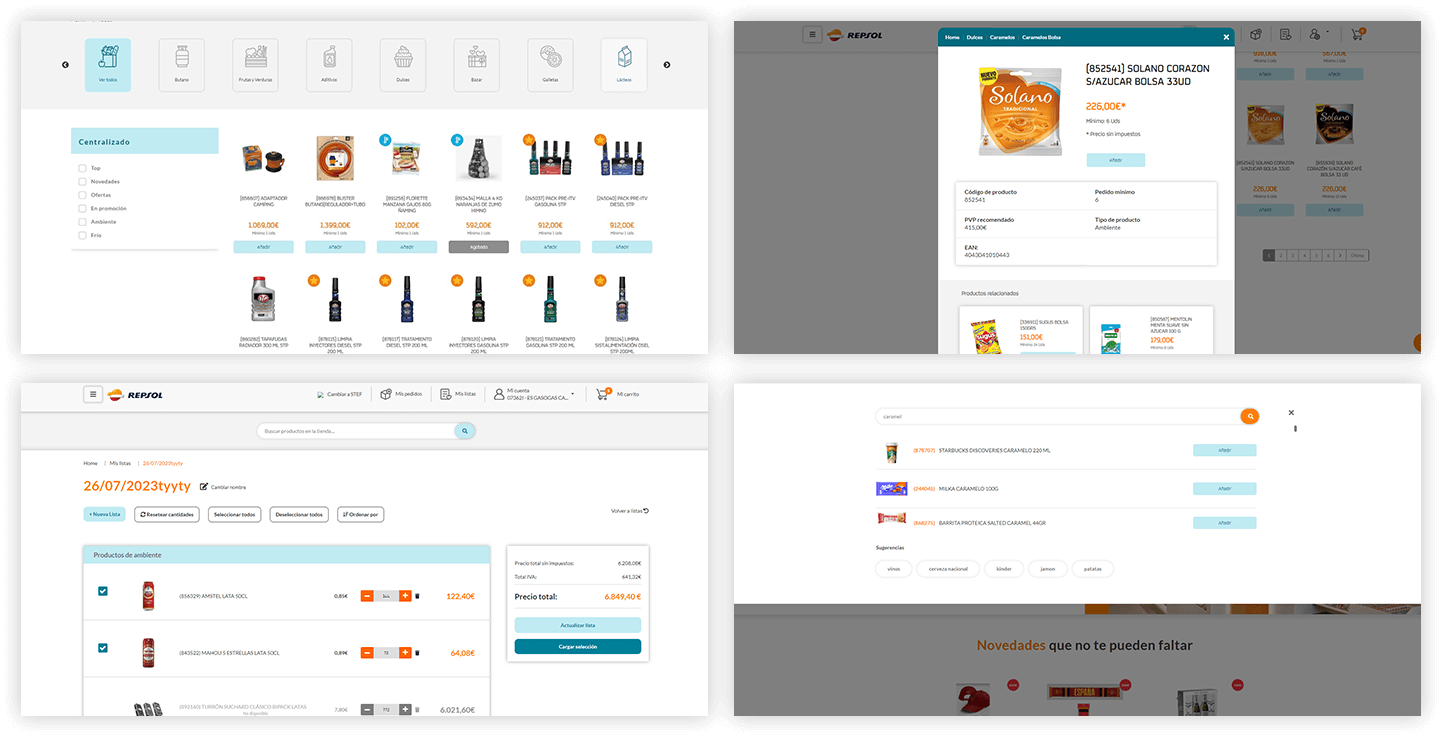The height and width of the screenshot is (747, 1448).
Task: Go to previous categories with left arrow
Action: click(x=65, y=65)
